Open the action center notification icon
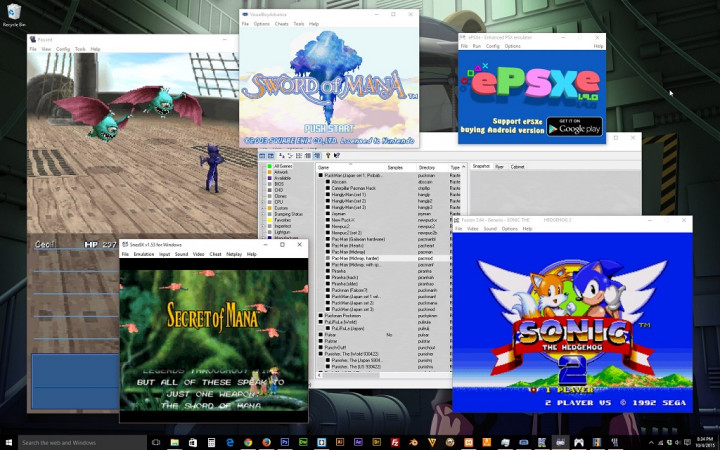720x450 pixels. pyautogui.click(x=687, y=442)
